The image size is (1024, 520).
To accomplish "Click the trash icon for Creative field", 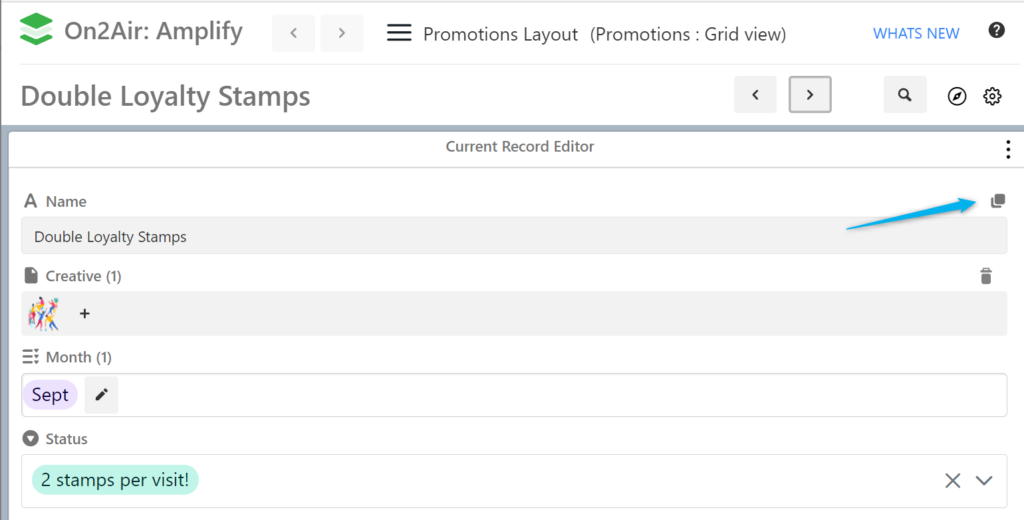I will (x=986, y=276).
